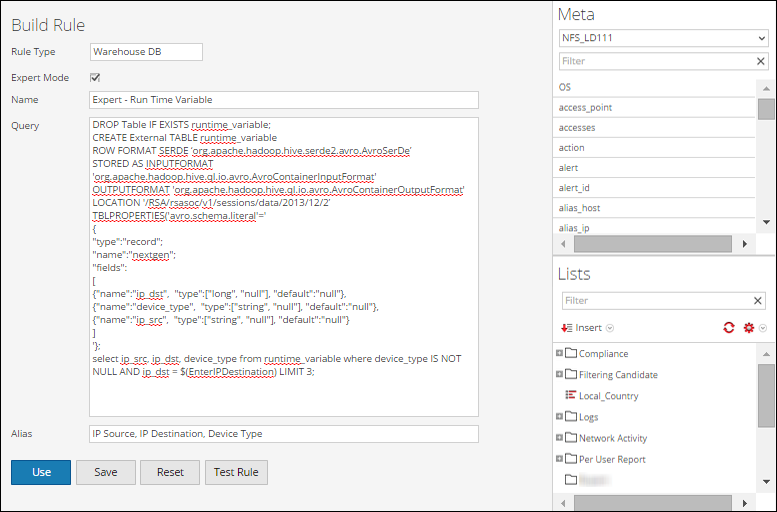
Task: Click into the Alias text field
Action: 284,434
